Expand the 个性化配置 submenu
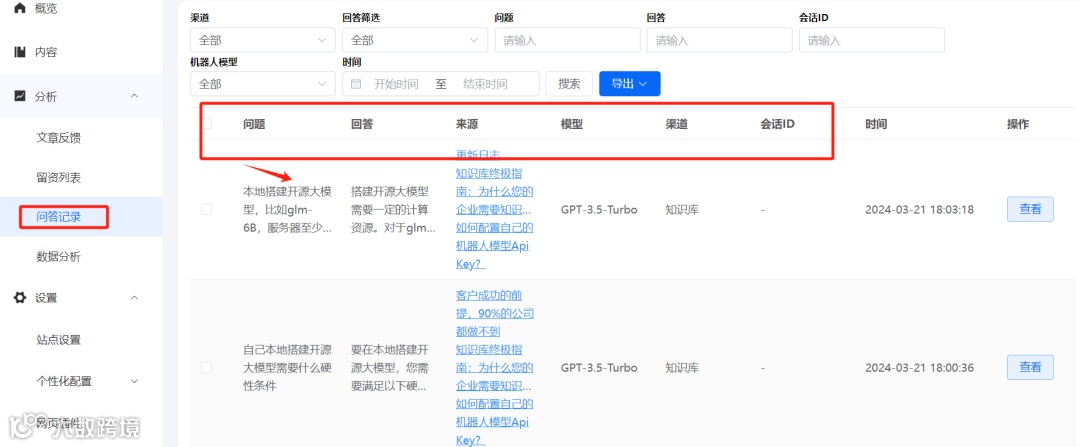This screenshot has width=1080, height=447. [x=134, y=381]
